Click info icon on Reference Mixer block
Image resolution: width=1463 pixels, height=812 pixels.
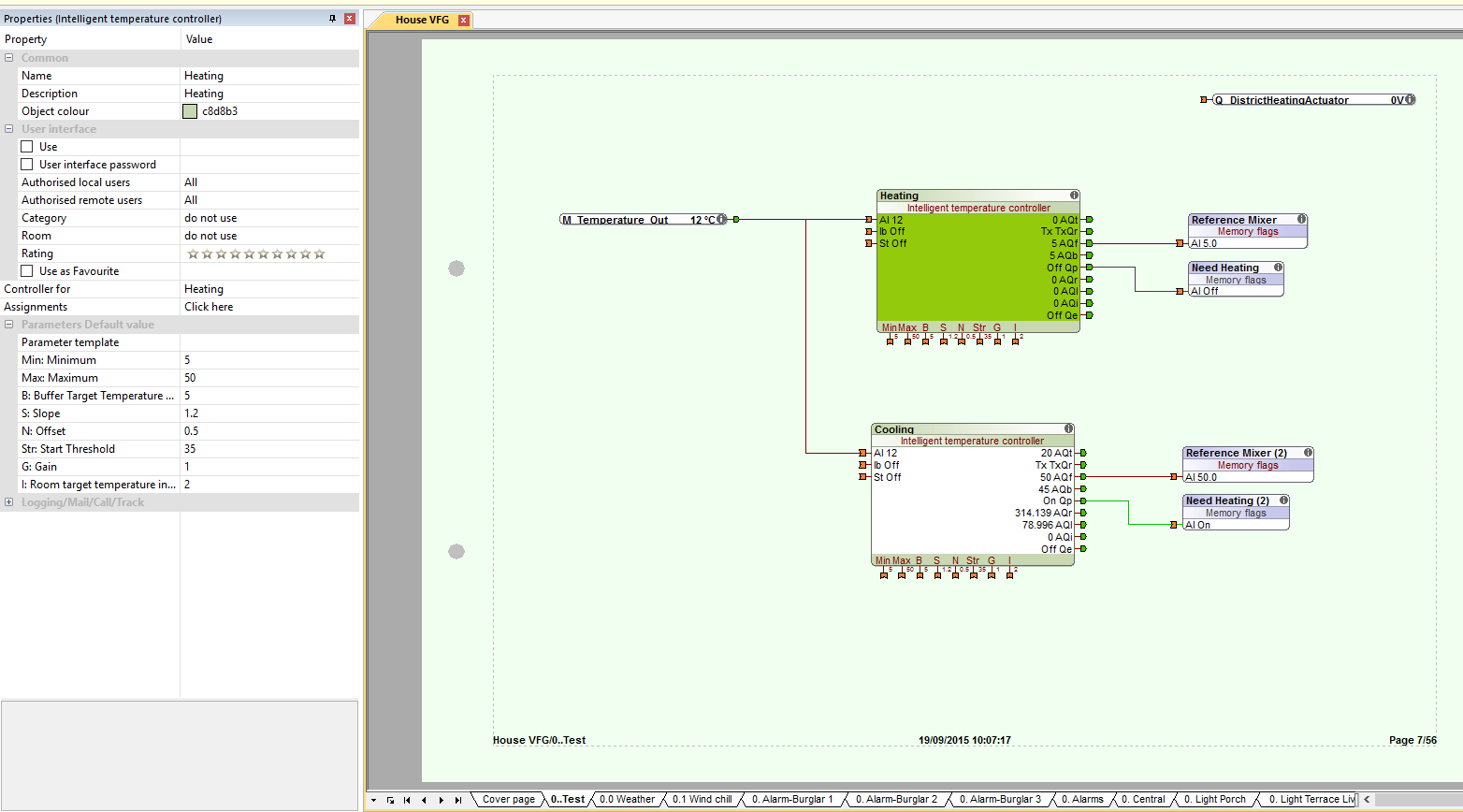point(1301,219)
